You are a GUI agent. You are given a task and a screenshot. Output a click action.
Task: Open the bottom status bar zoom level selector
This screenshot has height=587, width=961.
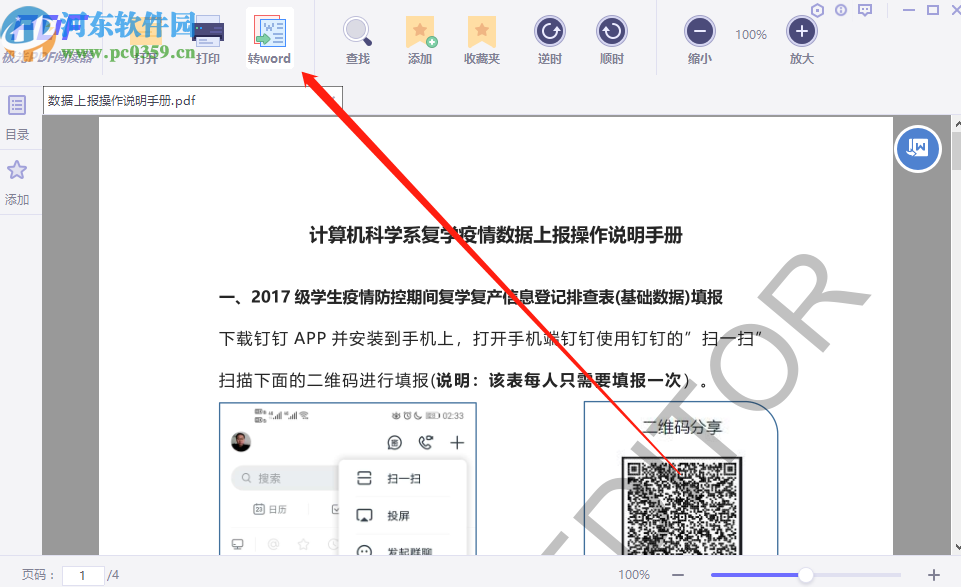[634, 574]
